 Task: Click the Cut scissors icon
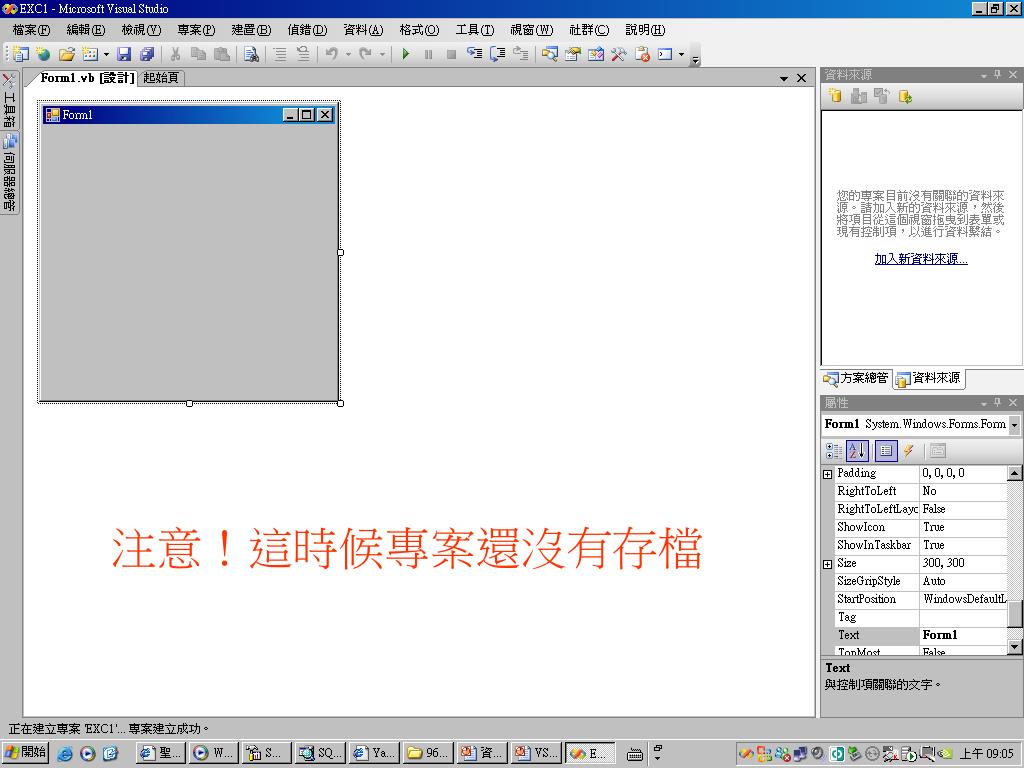click(x=175, y=54)
